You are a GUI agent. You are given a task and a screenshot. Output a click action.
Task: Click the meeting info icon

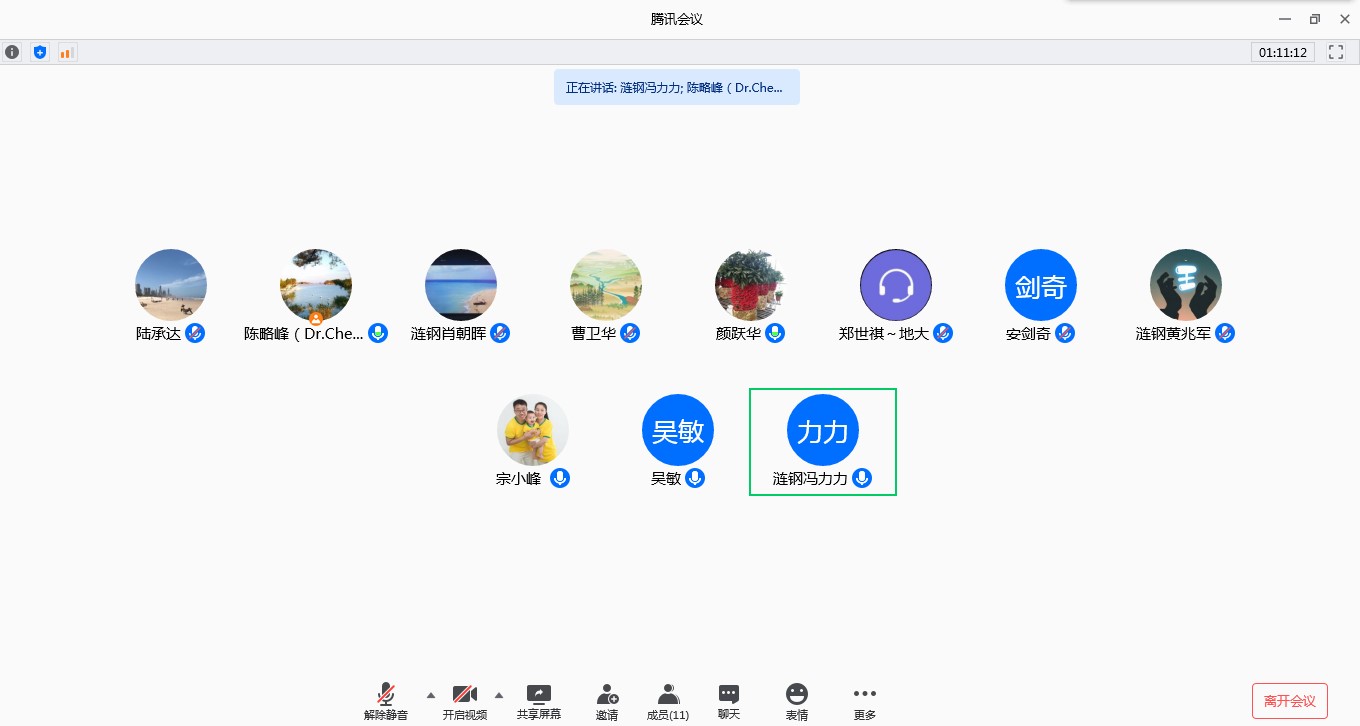[x=12, y=52]
